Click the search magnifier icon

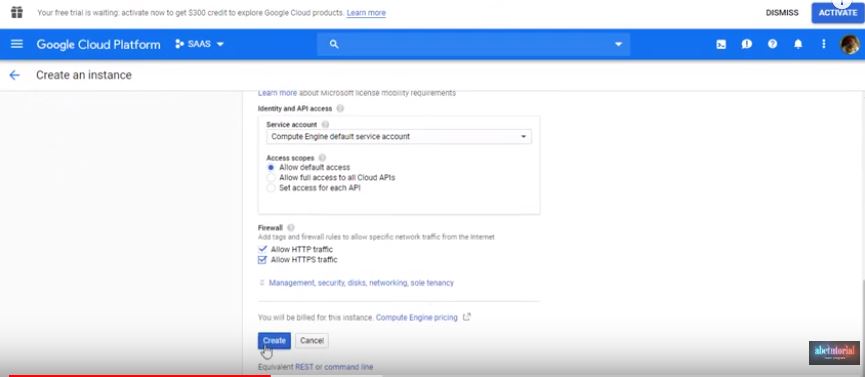[334, 44]
